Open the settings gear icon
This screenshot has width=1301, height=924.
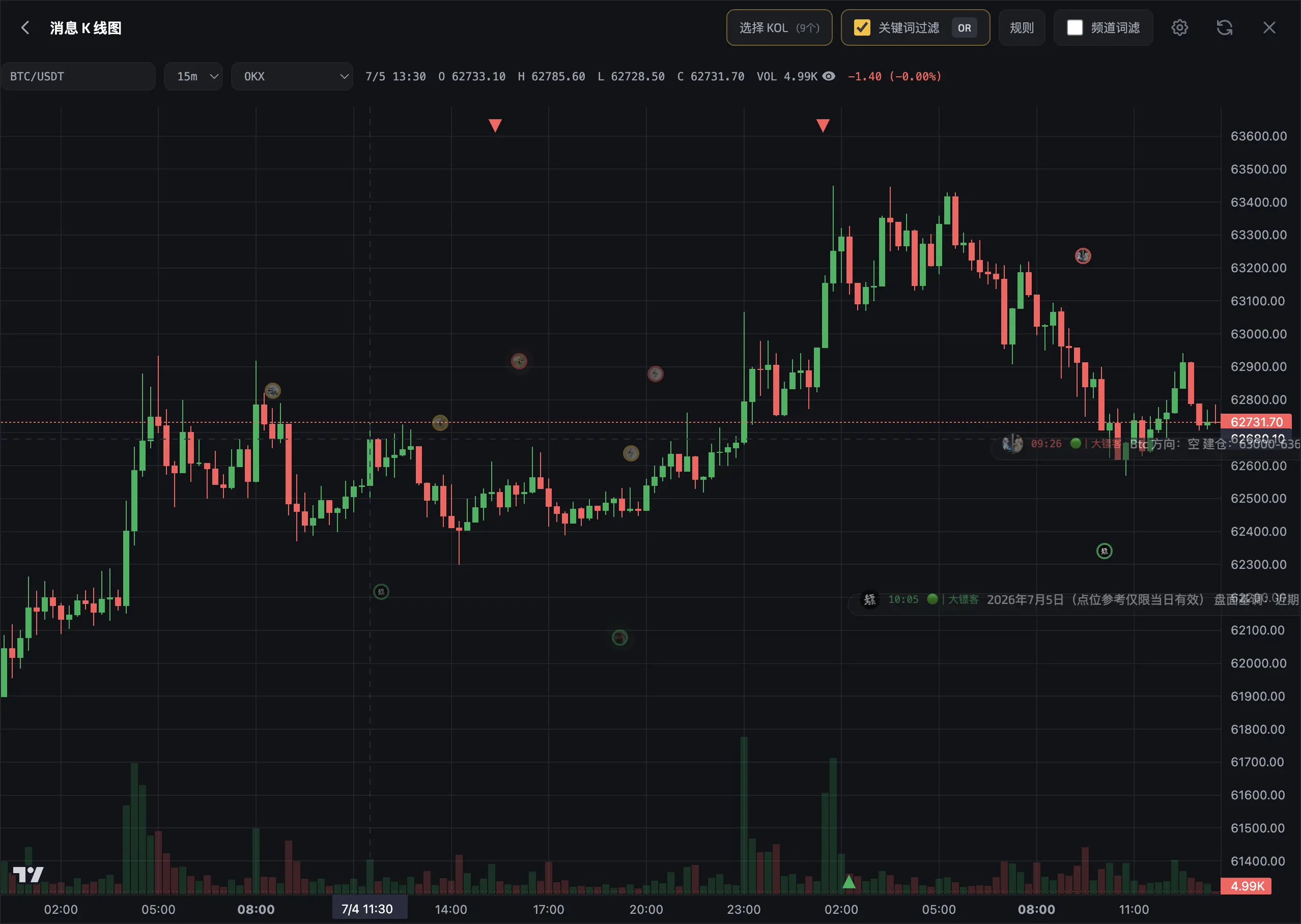1179,27
